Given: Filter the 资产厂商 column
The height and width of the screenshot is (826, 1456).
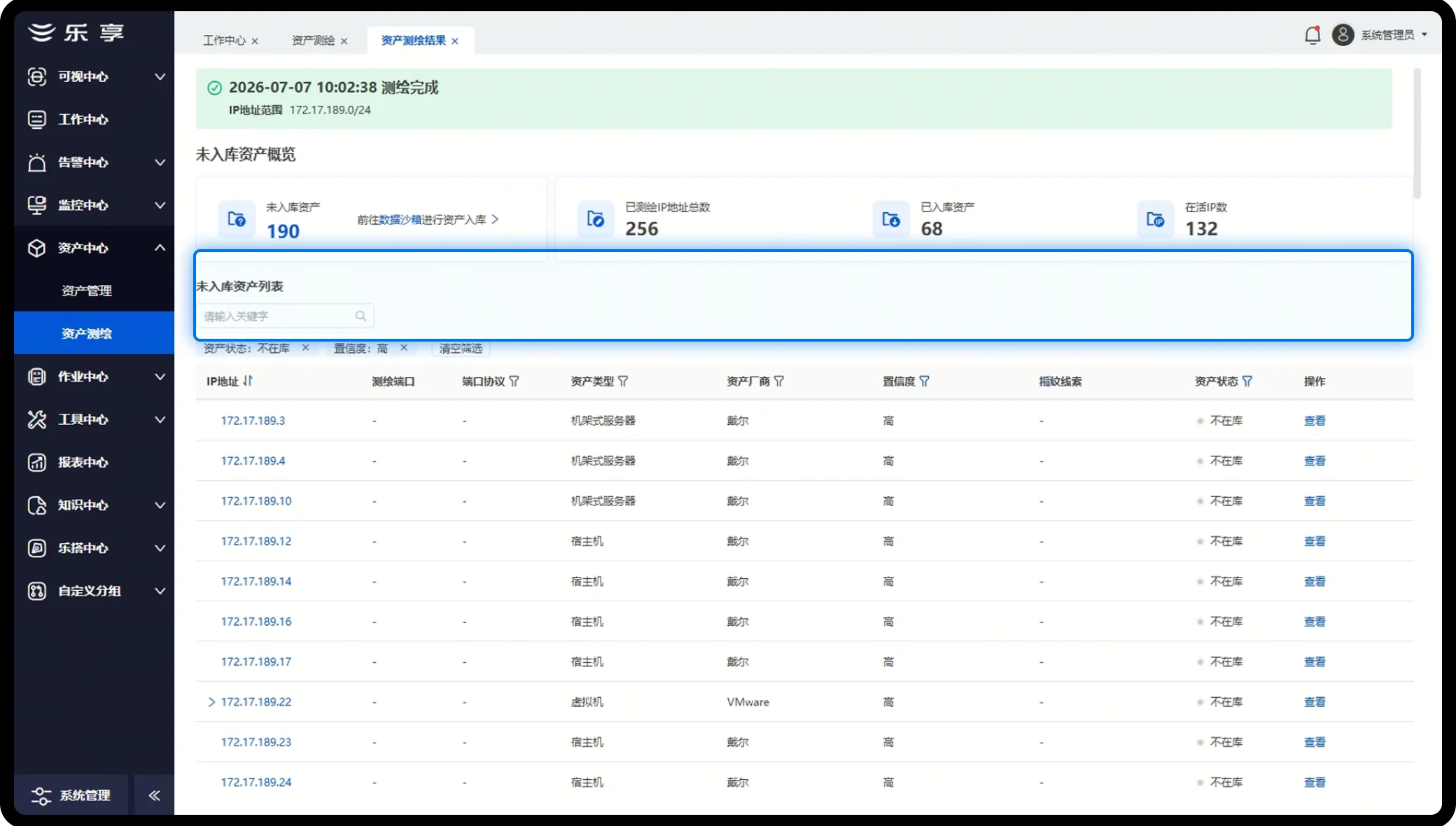Looking at the screenshot, I should tap(779, 381).
